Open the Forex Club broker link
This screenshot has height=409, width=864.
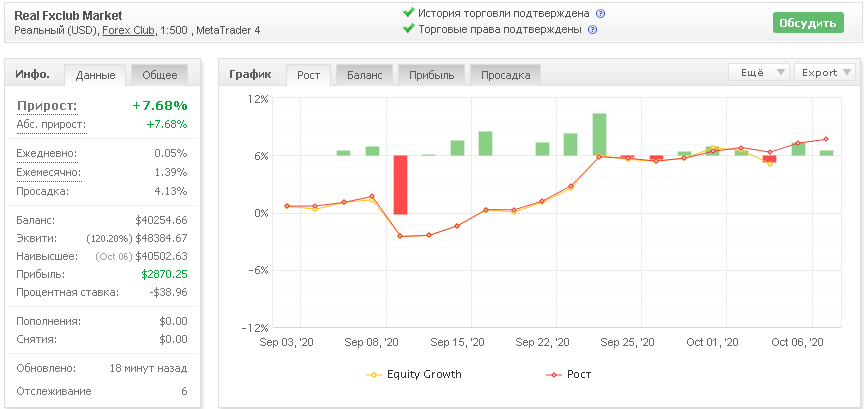[128, 31]
